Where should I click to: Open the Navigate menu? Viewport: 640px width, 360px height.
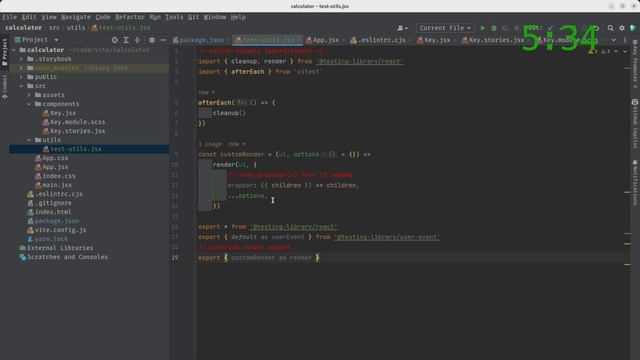pyautogui.click(x=76, y=17)
